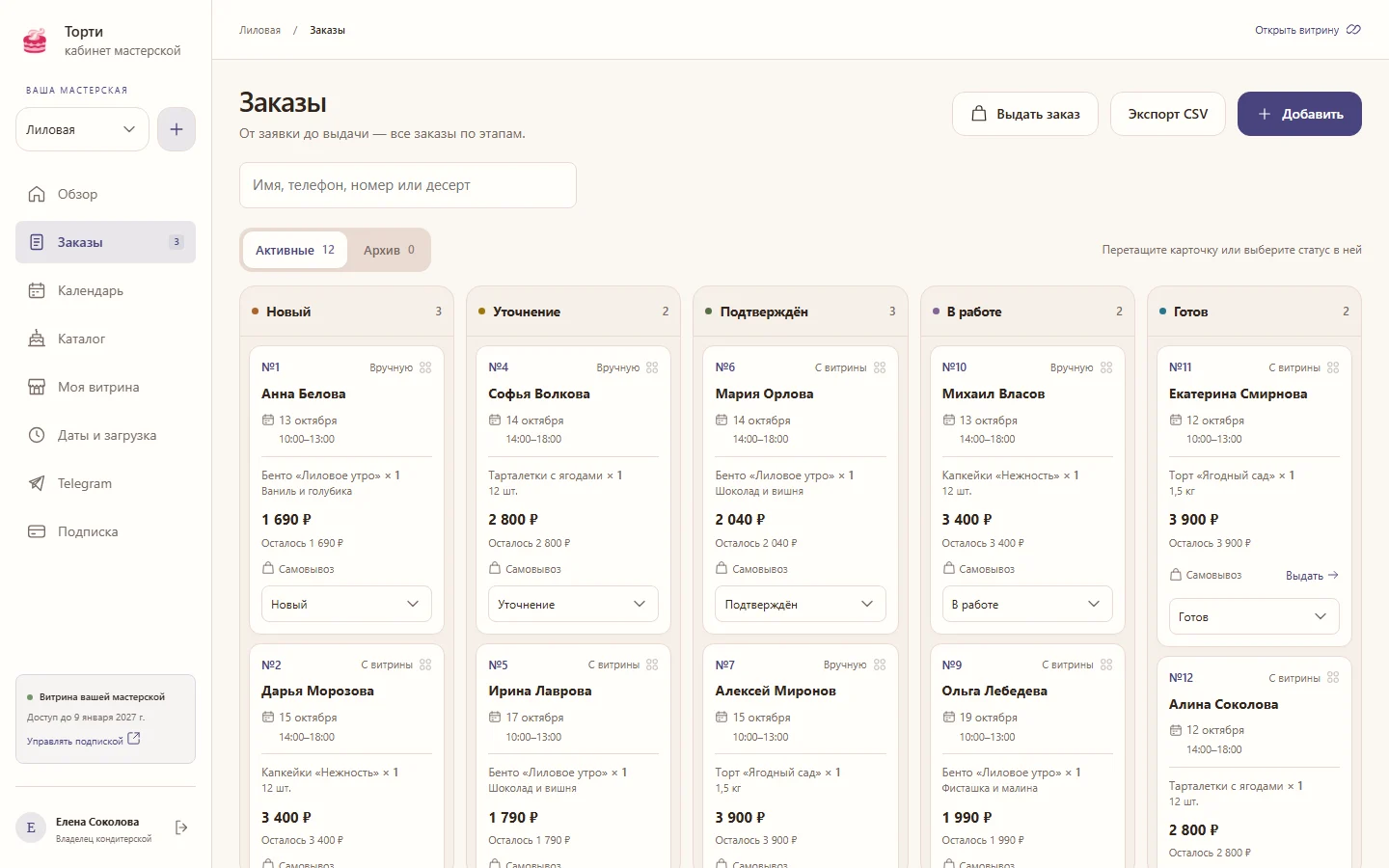Screen dimensions: 1389x868
Task: Open the Telegram section
Action: point(105,483)
